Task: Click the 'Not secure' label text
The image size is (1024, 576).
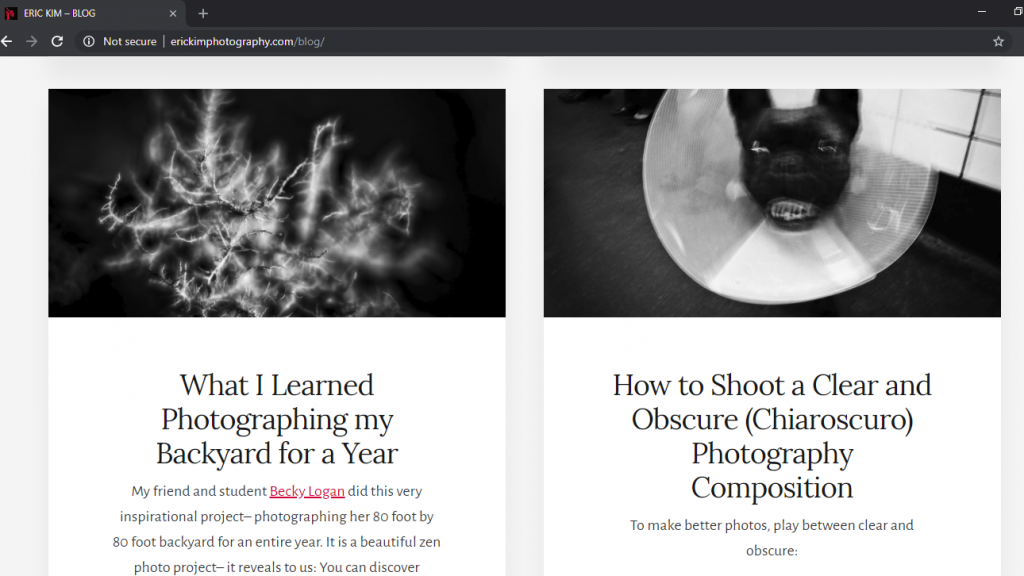Action: pyautogui.click(x=130, y=41)
